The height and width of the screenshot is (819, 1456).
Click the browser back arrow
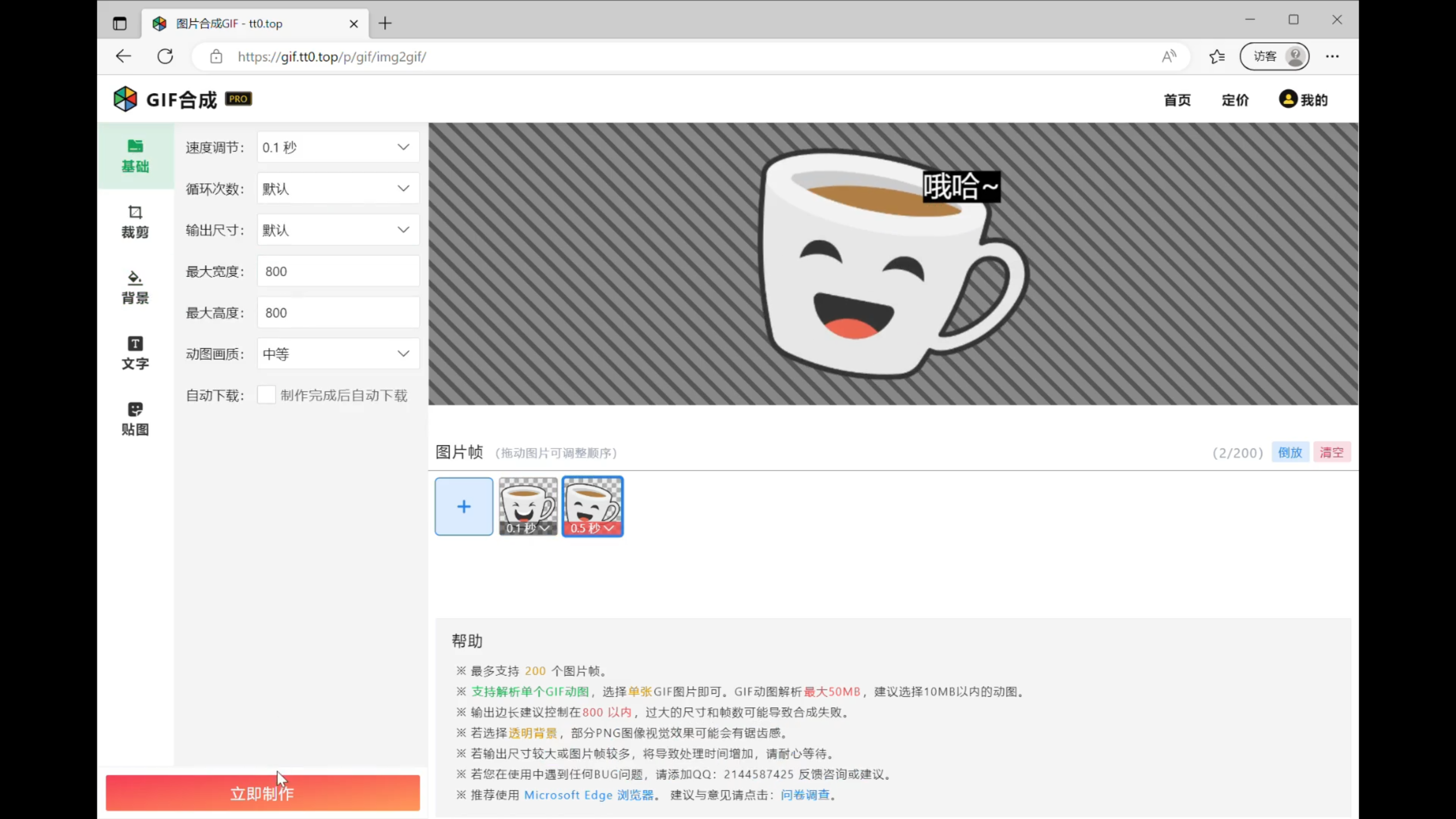(x=123, y=56)
